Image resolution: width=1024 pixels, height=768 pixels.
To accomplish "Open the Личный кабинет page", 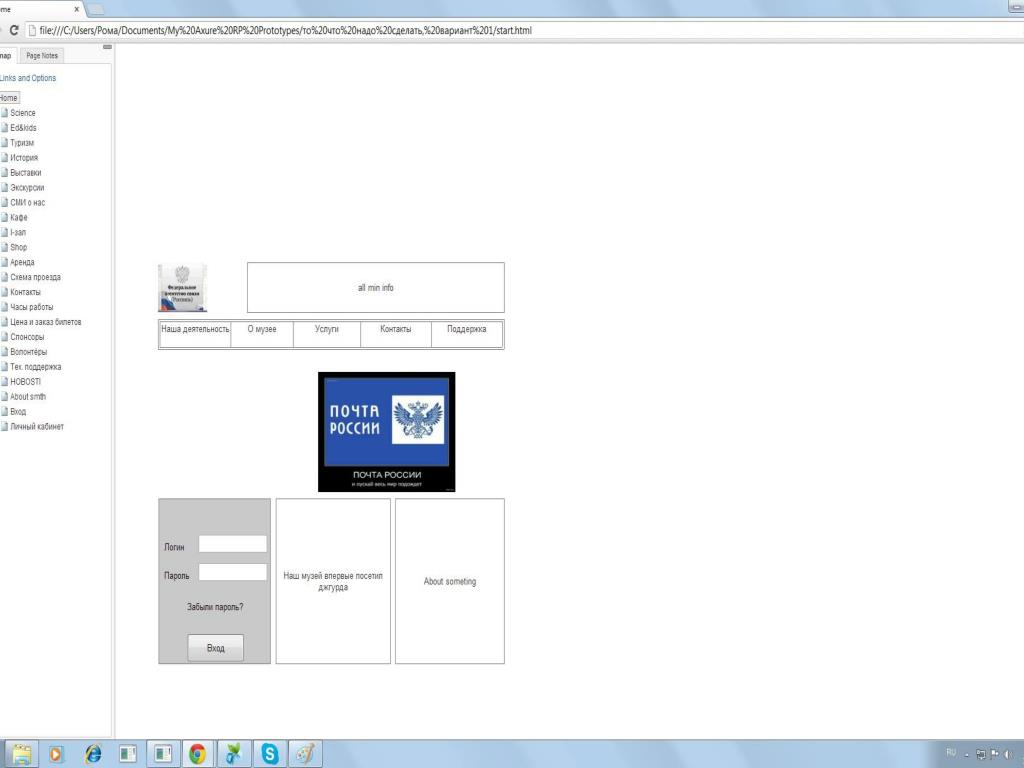I will [37, 426].
